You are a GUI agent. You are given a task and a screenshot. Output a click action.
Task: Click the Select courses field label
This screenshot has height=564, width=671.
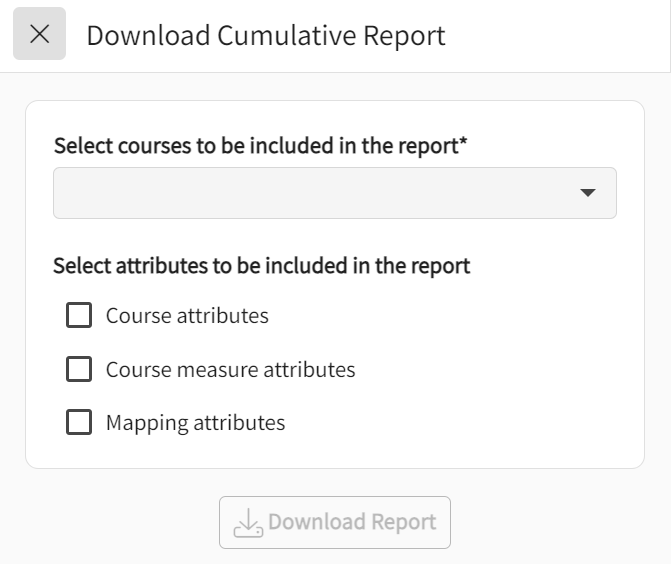tap(255, 146)
